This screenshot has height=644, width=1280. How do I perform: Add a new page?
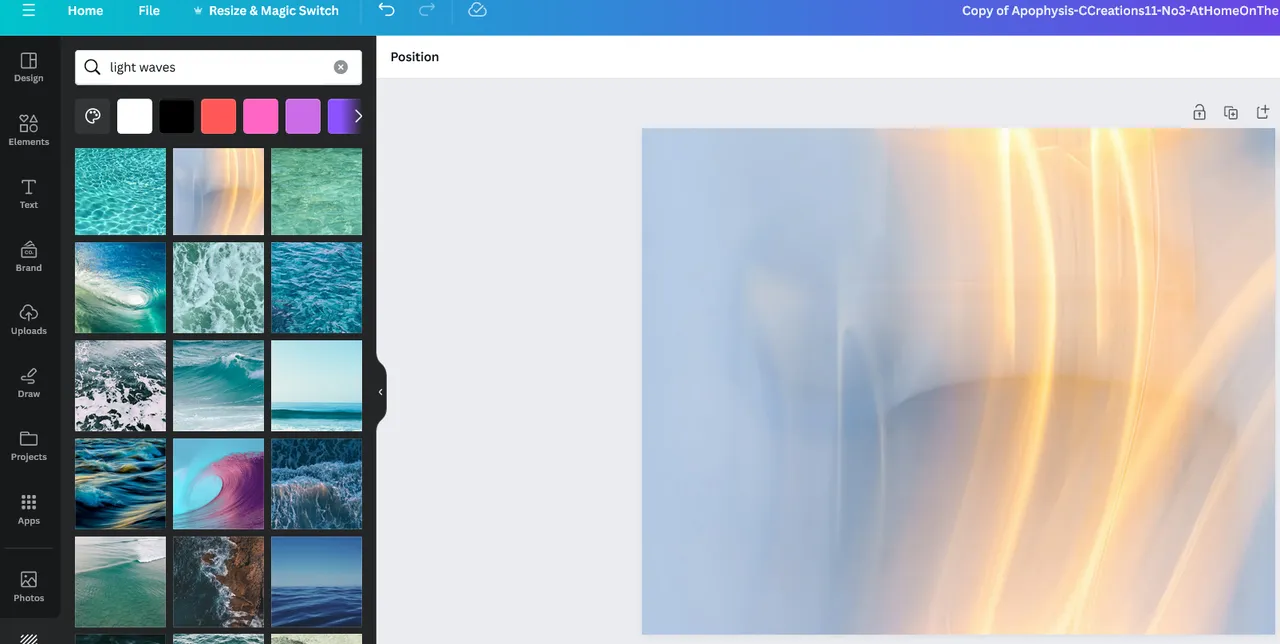pyautogui.click(x=1263, y=112)
